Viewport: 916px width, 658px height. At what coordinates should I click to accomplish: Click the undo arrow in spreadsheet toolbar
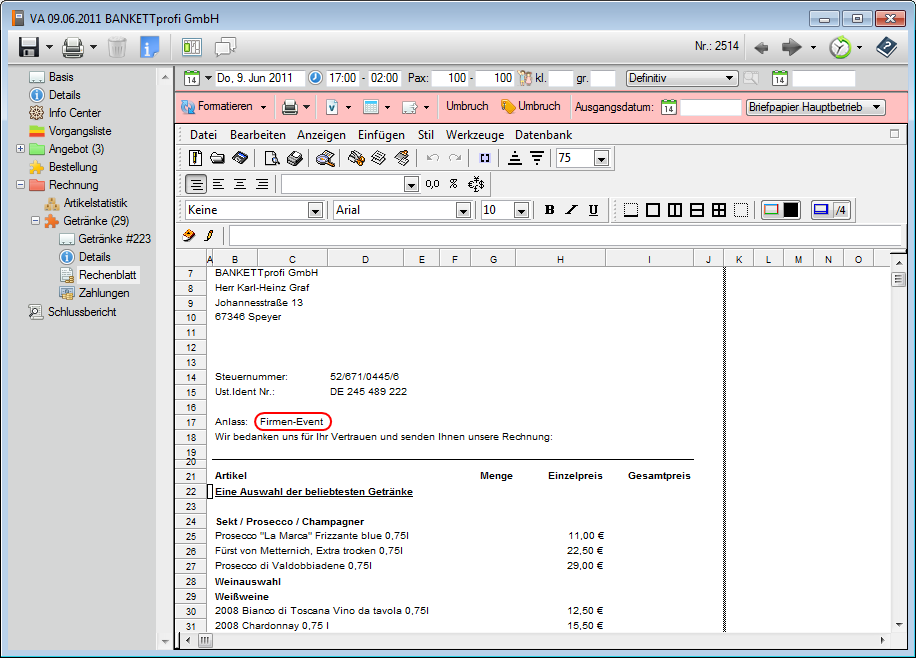point(433,158)
